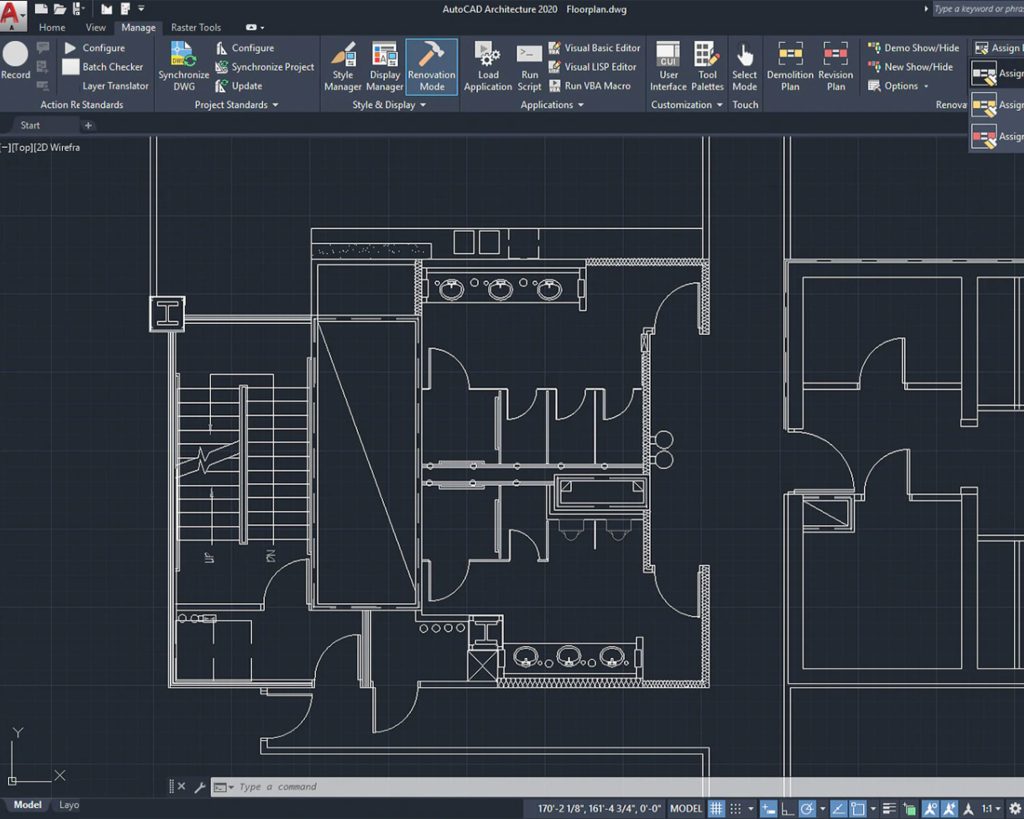Toggle lineweight display in status bar
The height and width of the screenshot is (819, 1024).
(889, 809)
